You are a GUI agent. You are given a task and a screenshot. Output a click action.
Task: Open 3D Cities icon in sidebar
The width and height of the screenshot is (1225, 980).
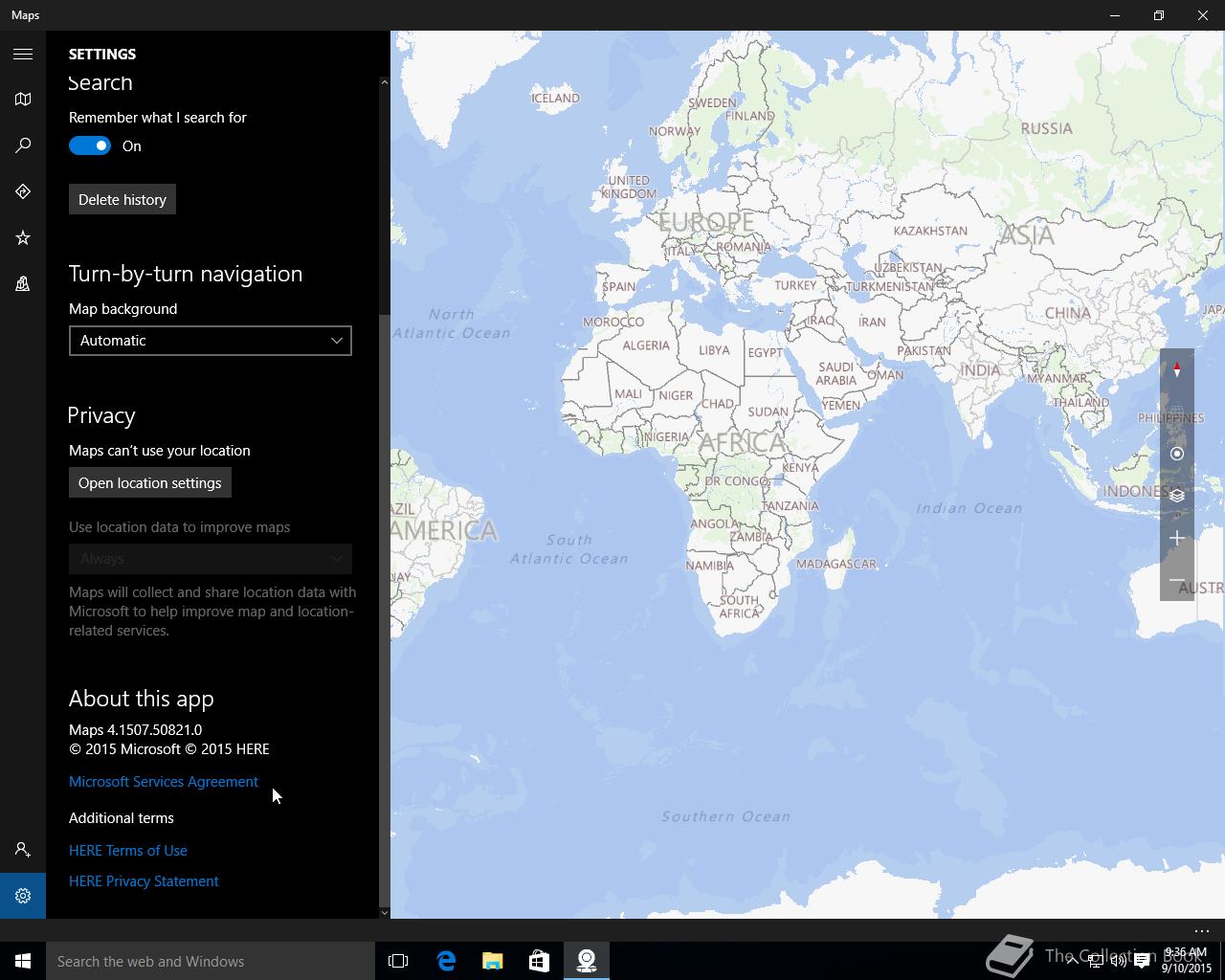point(23,283)
